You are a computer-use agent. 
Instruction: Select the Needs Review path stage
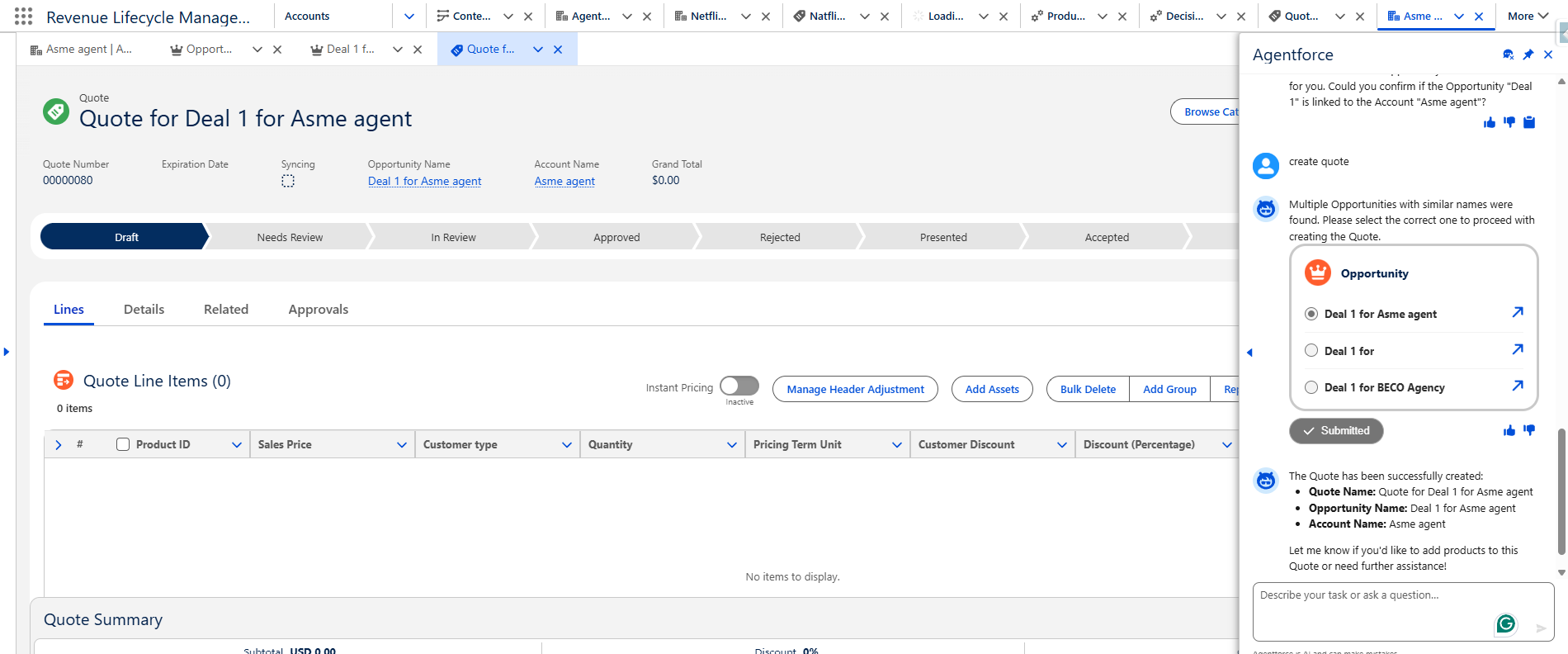coord(290,237)
